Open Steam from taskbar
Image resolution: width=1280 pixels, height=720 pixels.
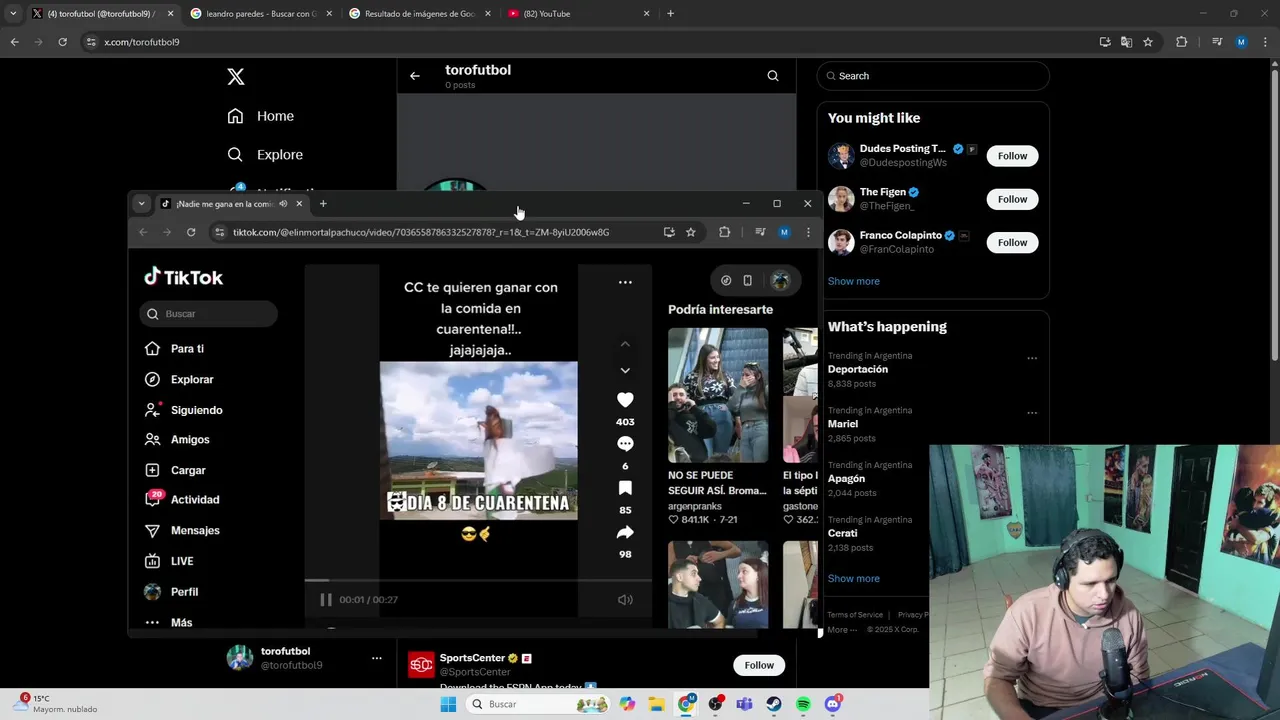(x=774, y=704)
